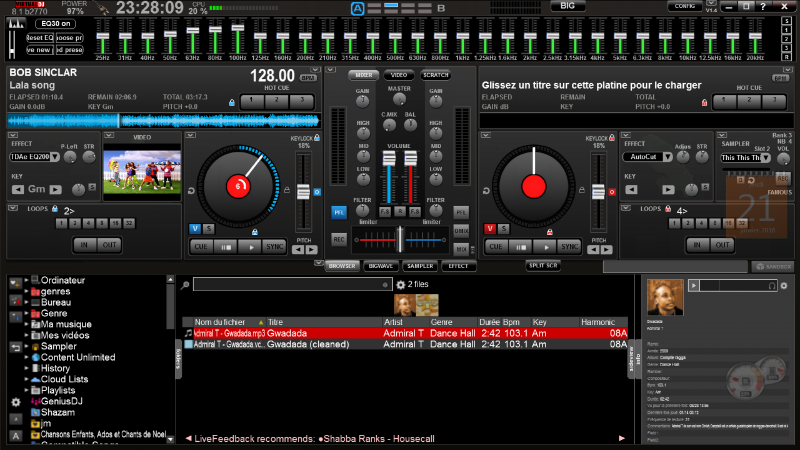Click SYNC on the left deck
Screen dimensions: 800x450
click(x=274, y=247)
